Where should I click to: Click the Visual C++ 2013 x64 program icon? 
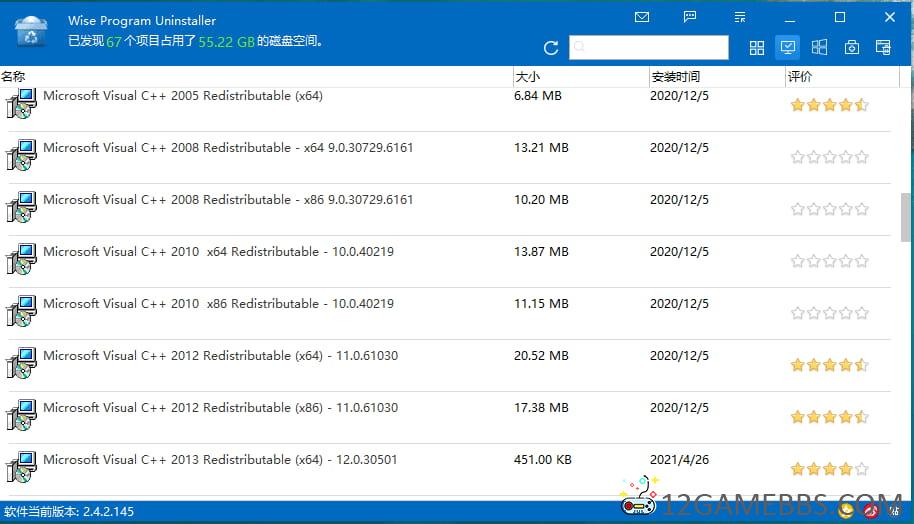[x=22, y=466]
